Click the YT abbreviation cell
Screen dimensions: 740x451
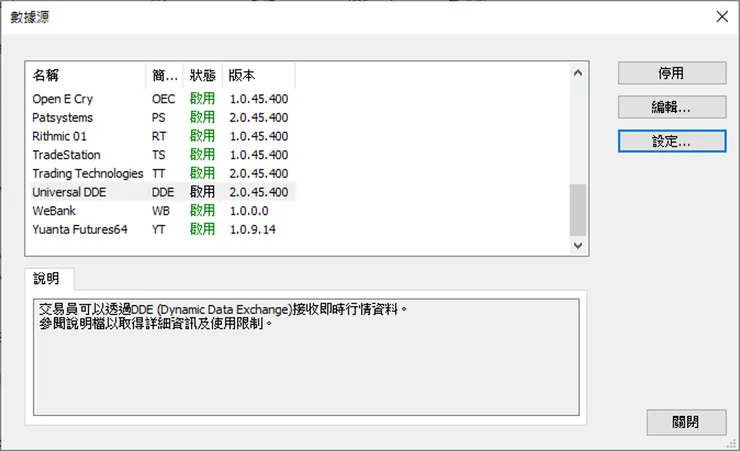pos(159,229)
